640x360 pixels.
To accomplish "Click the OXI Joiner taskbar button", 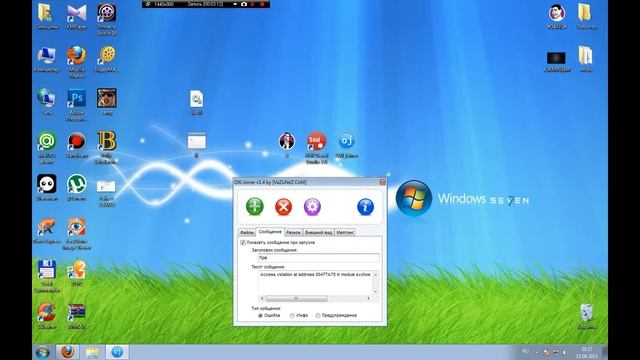I will (117, 352).
